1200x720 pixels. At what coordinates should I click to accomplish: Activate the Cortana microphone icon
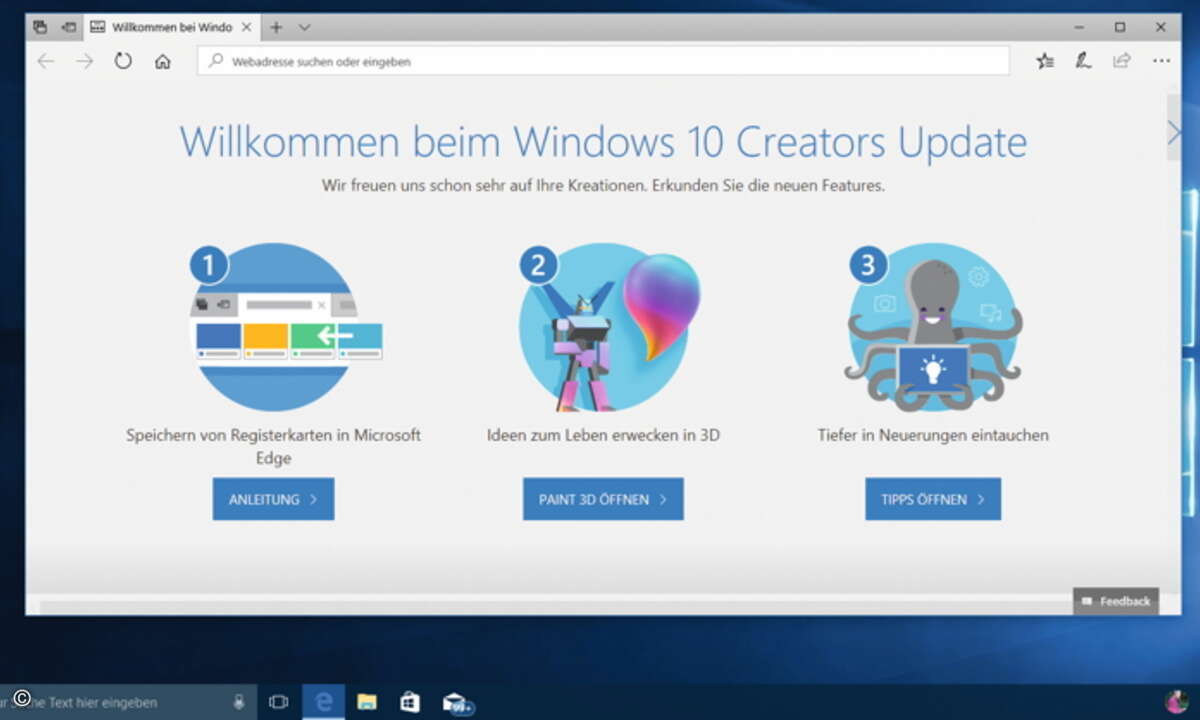click(x=240, y=702)
